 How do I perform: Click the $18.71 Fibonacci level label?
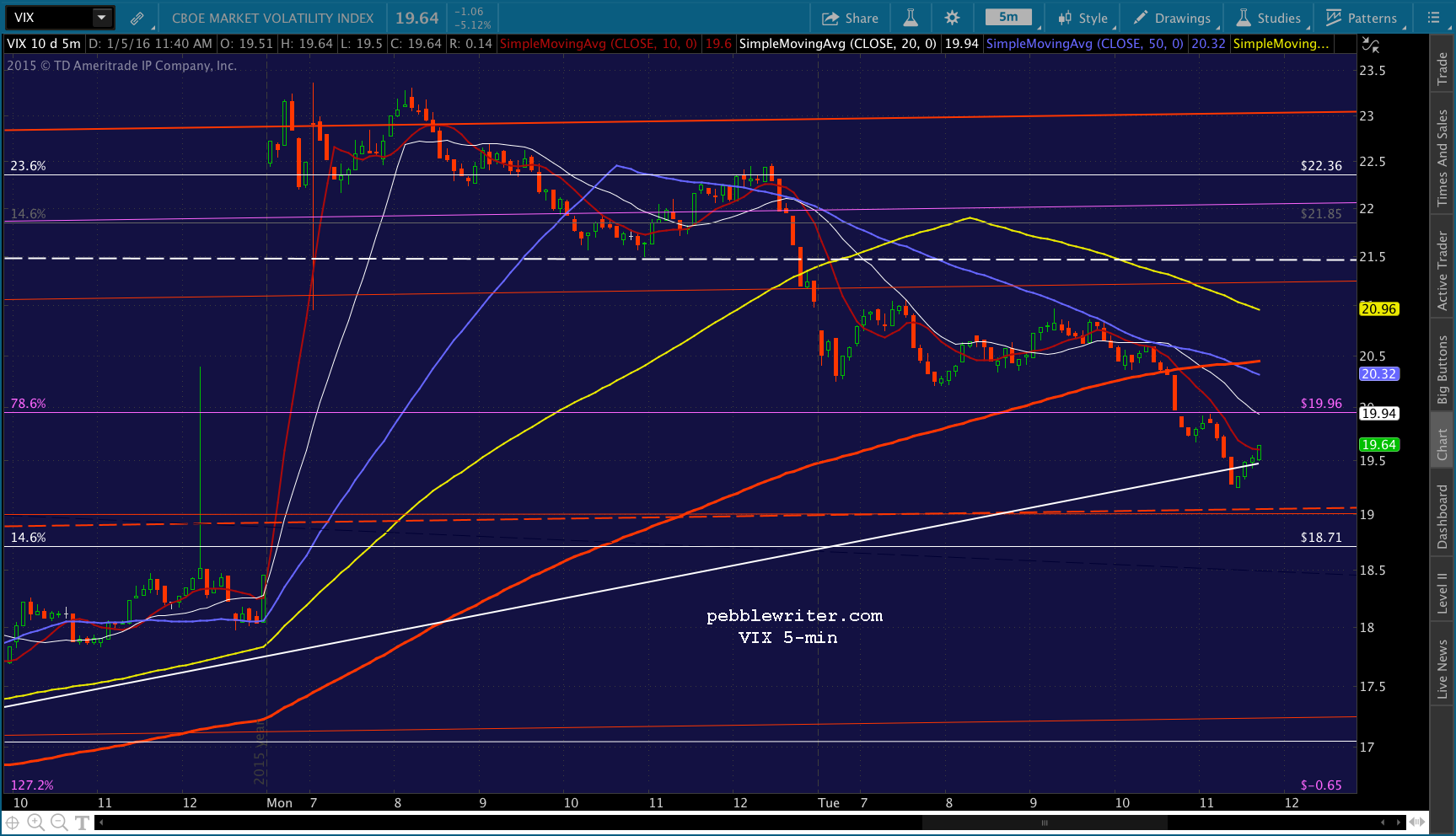pos(1321,538)
